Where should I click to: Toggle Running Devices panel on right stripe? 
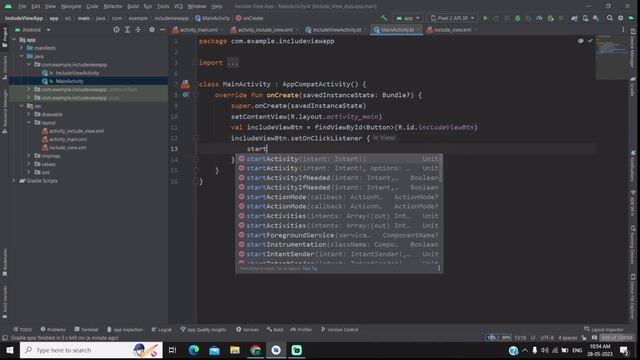633,244
